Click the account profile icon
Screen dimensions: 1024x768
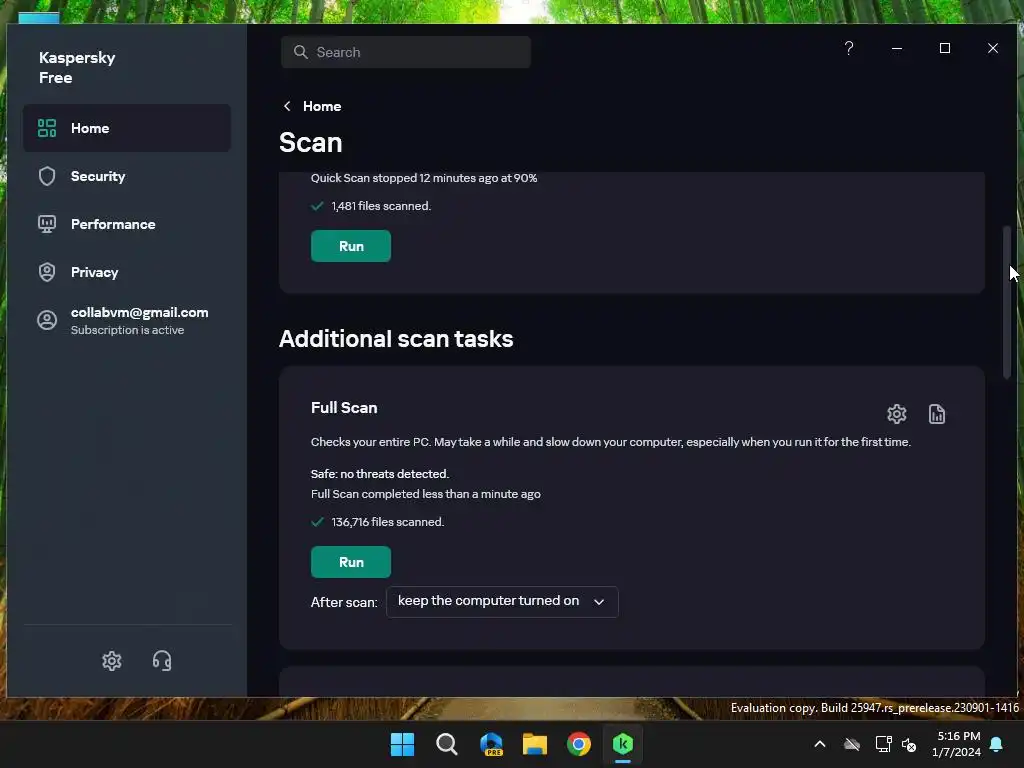pos(47,320)
